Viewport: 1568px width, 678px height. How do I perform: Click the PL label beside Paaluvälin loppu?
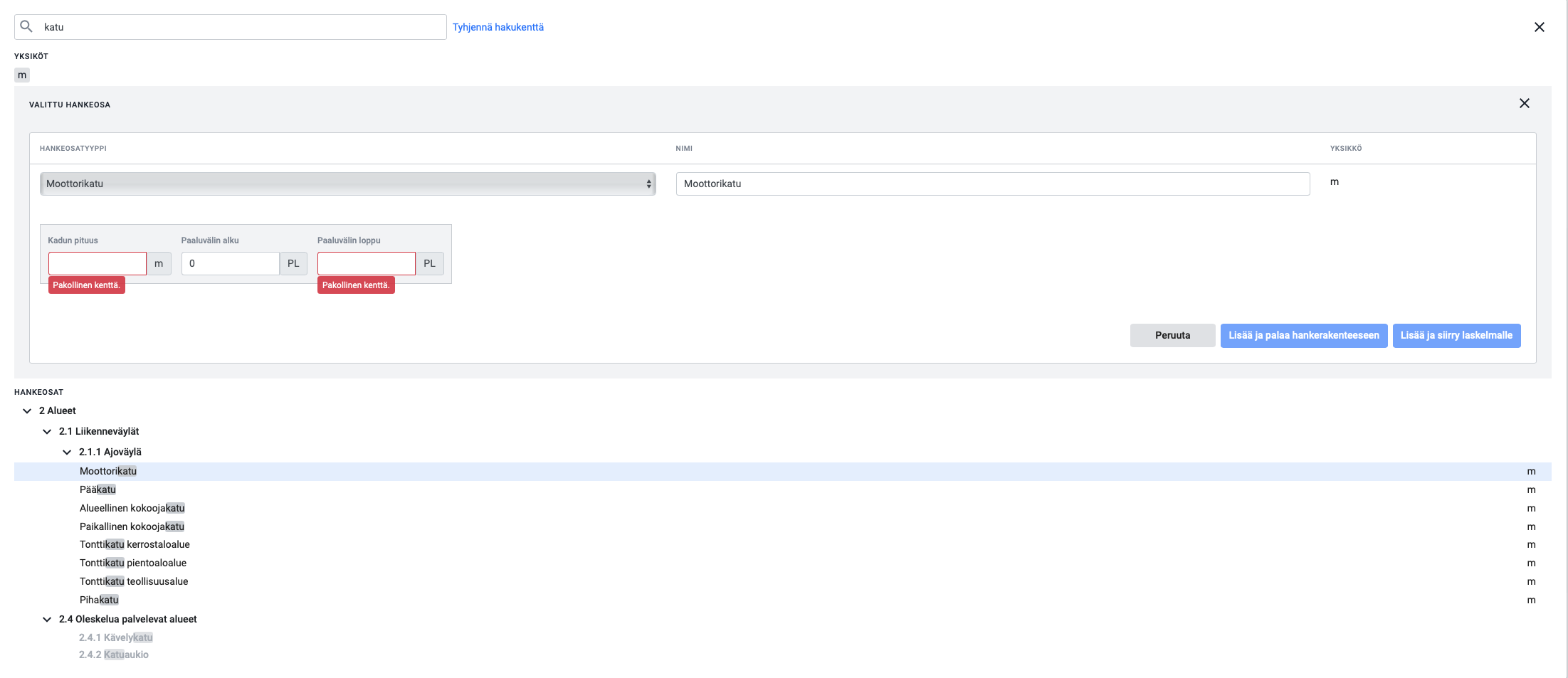429,263
